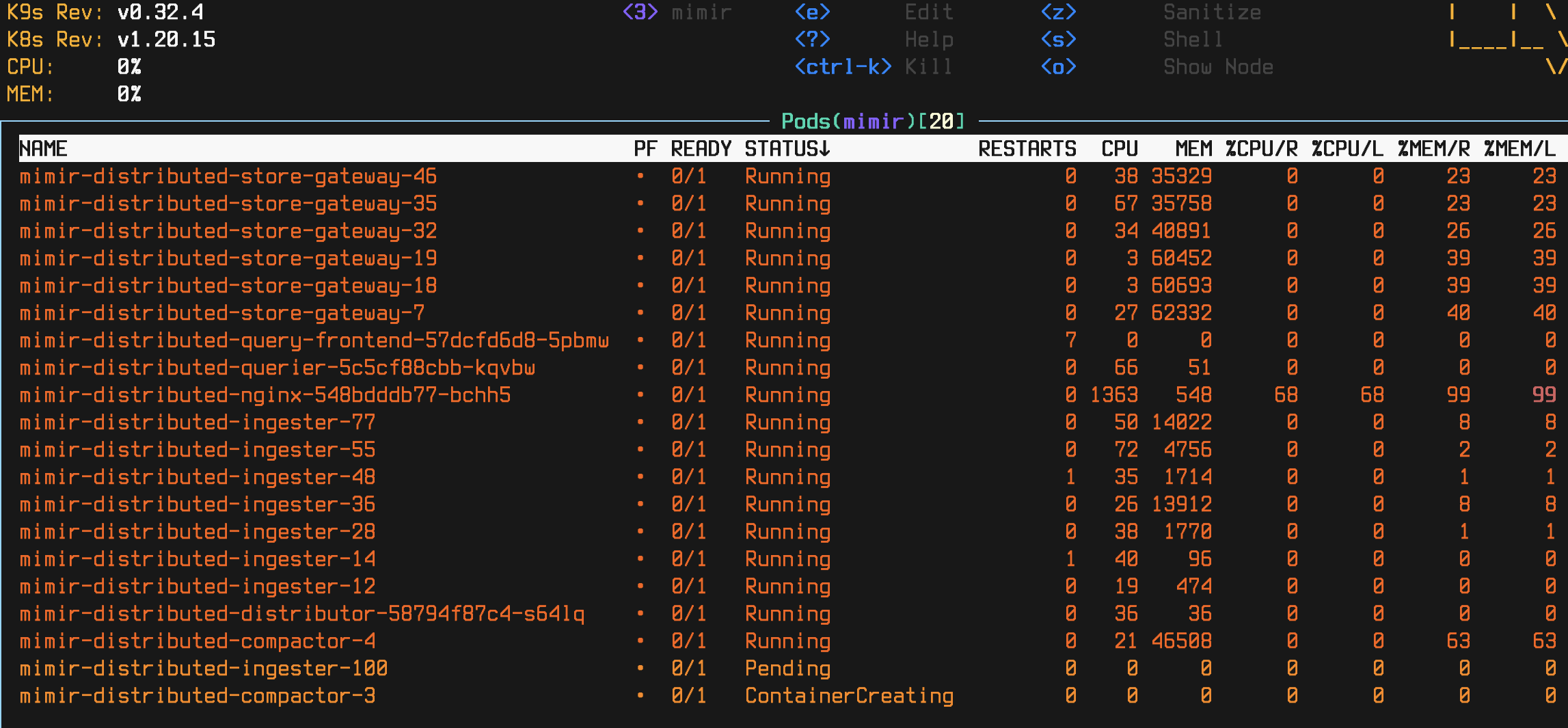Click restarts count 7 for query-frontend pod

(1070, 340)
